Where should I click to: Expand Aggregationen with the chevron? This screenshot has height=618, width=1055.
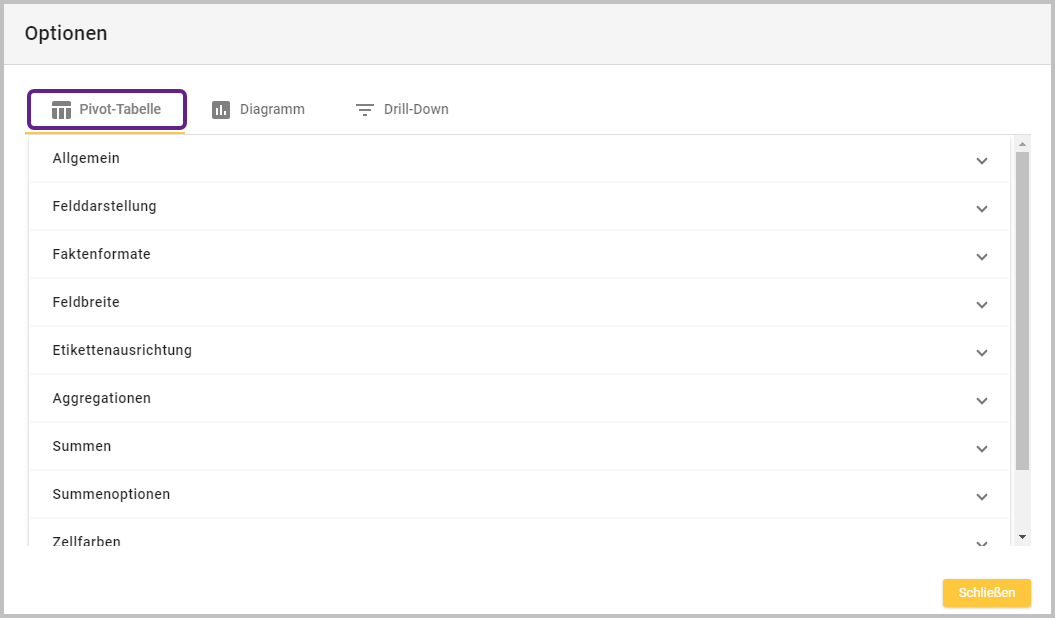tap(981, 401)
